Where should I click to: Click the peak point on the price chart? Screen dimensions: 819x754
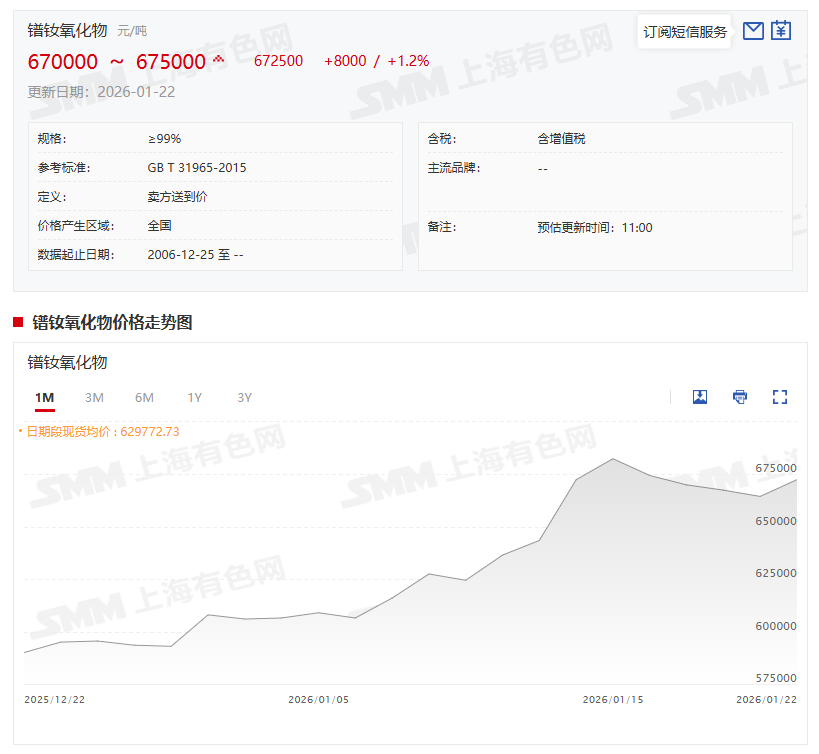[613, 459]
